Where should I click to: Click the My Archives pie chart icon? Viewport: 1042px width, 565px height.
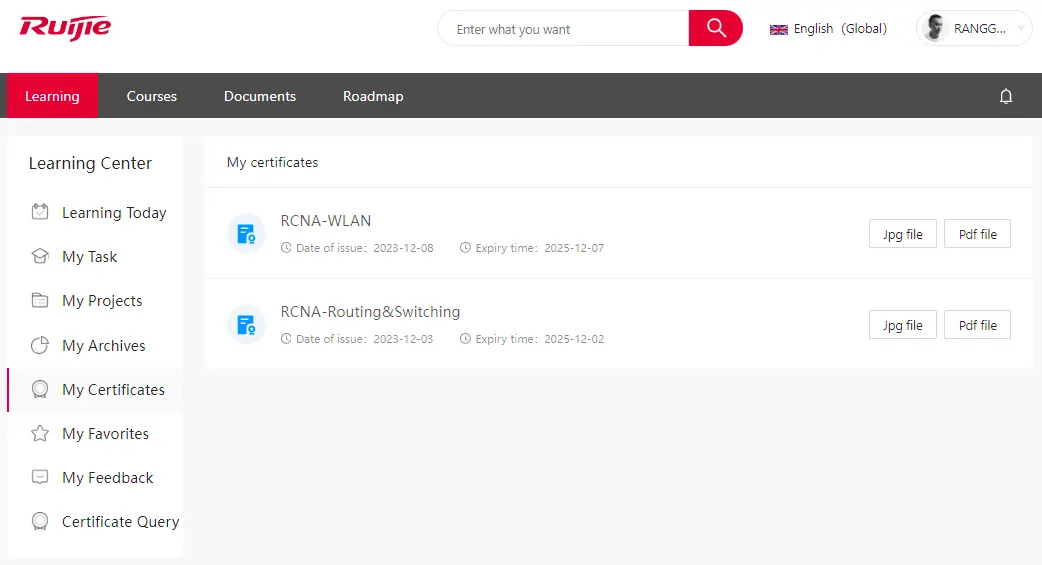tap(40, 346)
